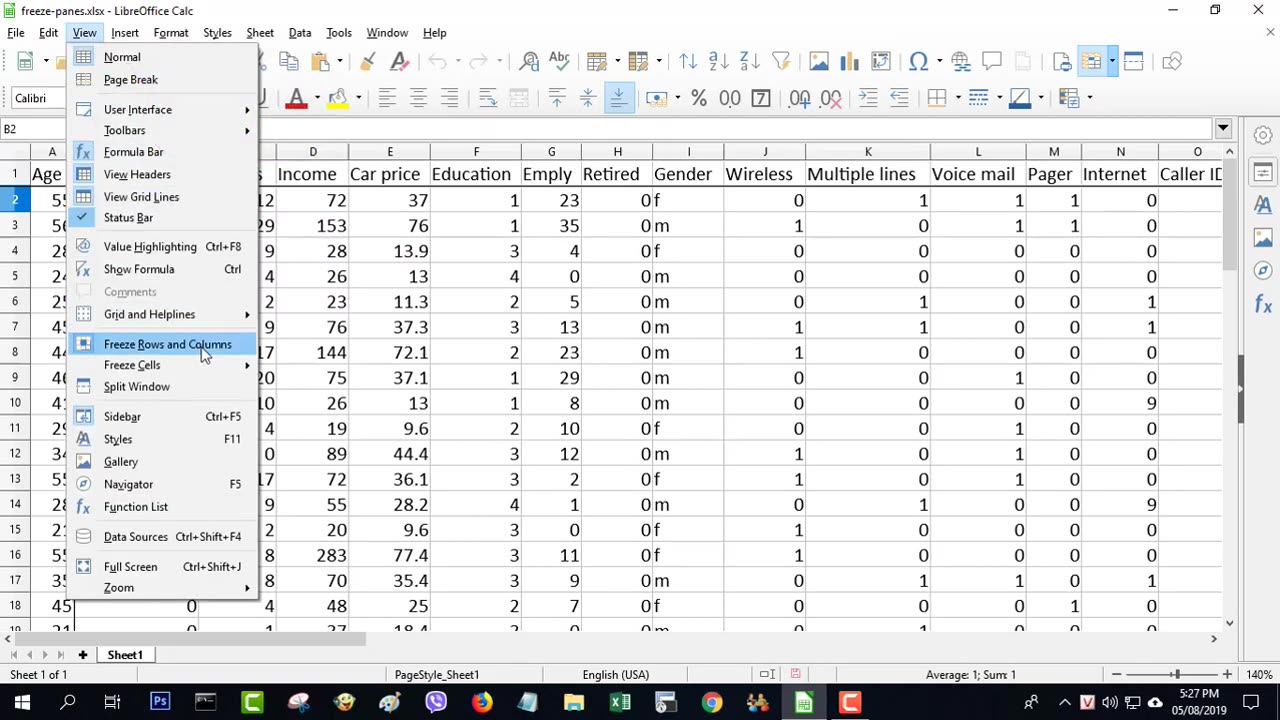
Task: Click the Insert Hyperlink toolbar icon
Action: click(960, 62)
